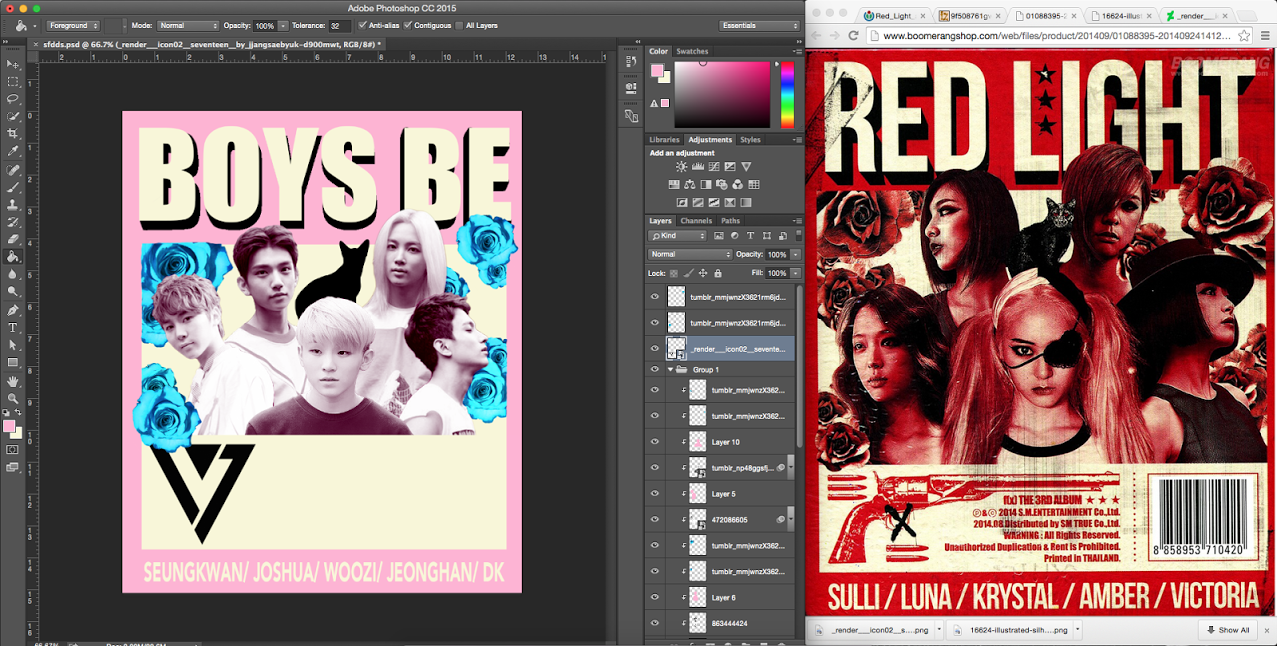Collapse the Group 1 folder
The width and height of the screenshot is (1277, 646).
(x=670, y=370)
